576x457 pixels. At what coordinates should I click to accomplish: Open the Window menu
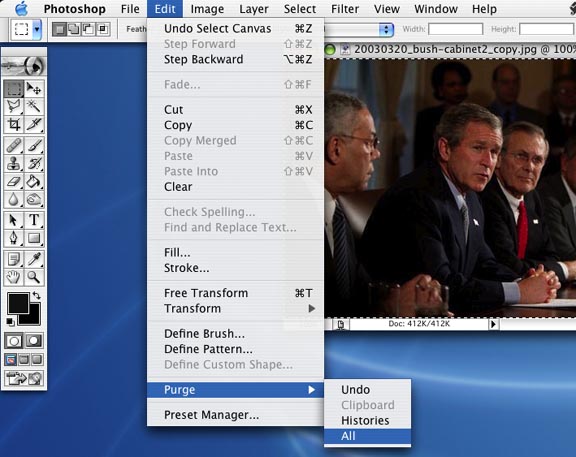point(436,9)
